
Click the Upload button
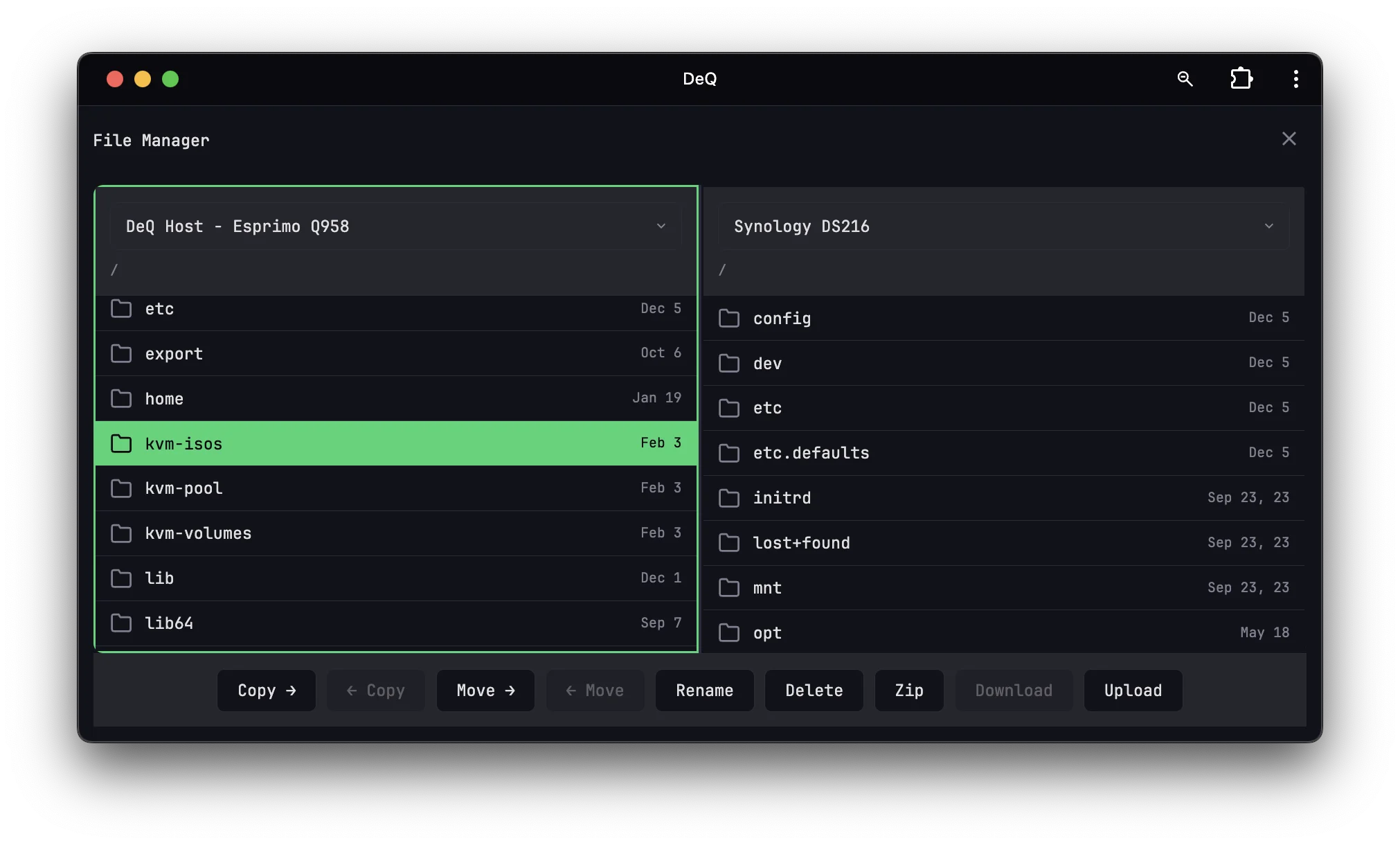coord(1133,691)
